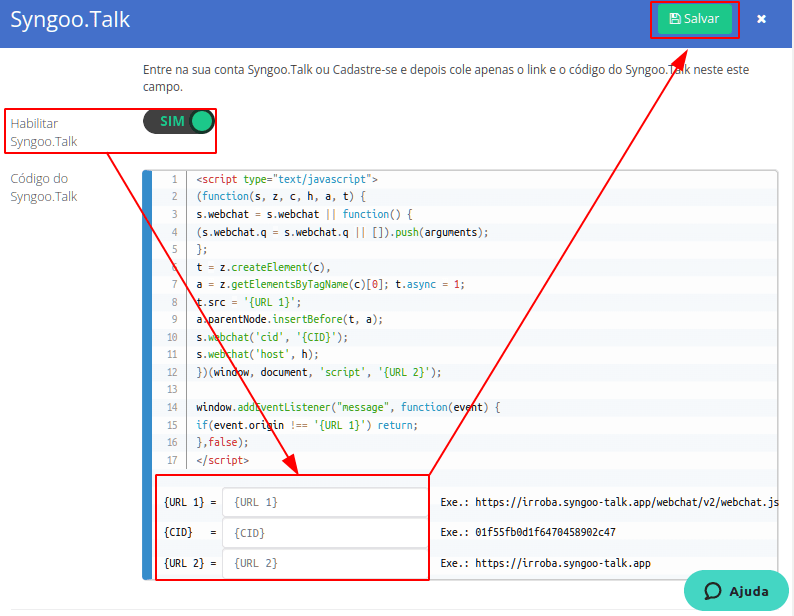Click the Habilitar Syngoo.Talk label
Image resolution: width=794 pixels, height=616 pixels.
tap(43, 132)
